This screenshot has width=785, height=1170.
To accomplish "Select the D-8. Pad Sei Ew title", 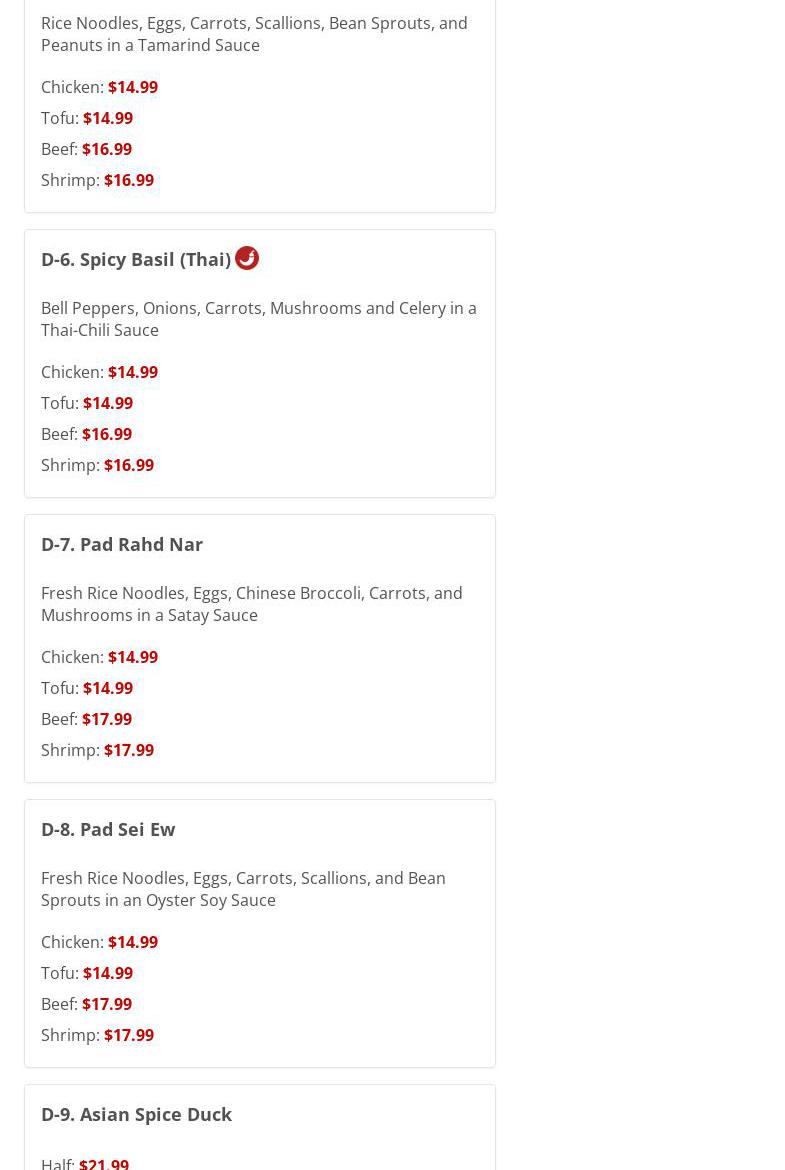I will pos(108,829).
